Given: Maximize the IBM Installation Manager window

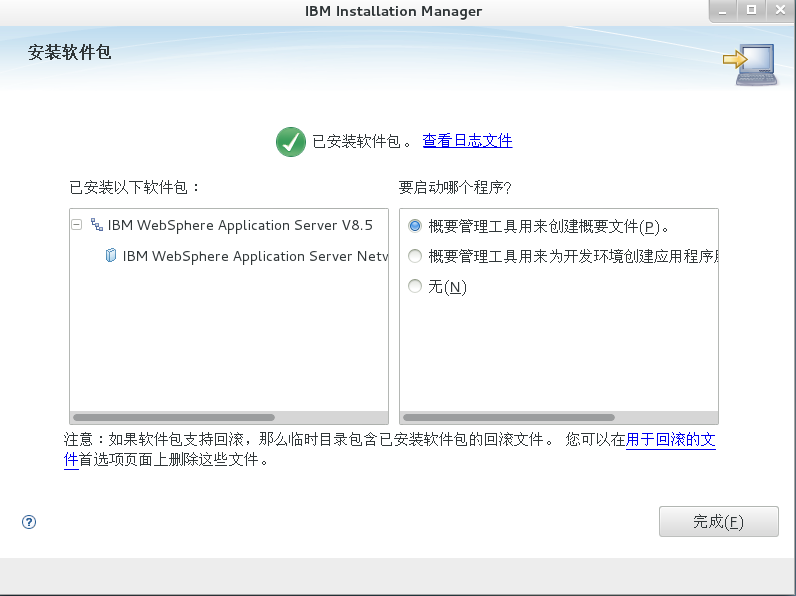Looking at the screenshot, I should [751, 10].
